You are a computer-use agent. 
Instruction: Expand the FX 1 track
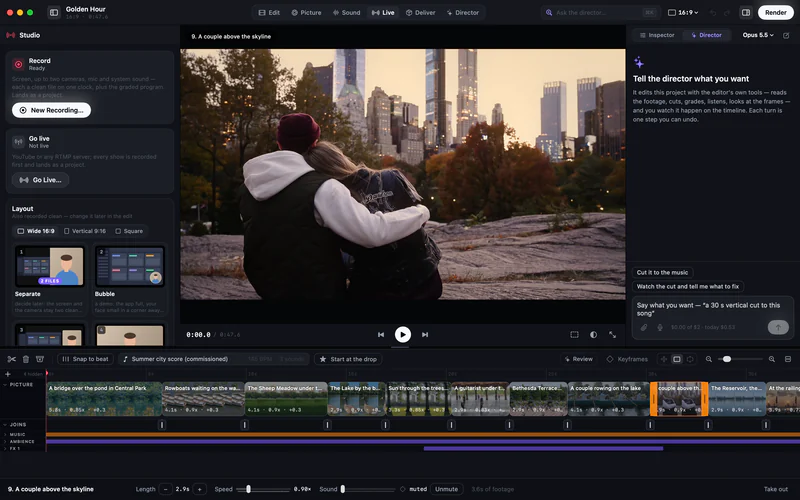click(5, 448)
